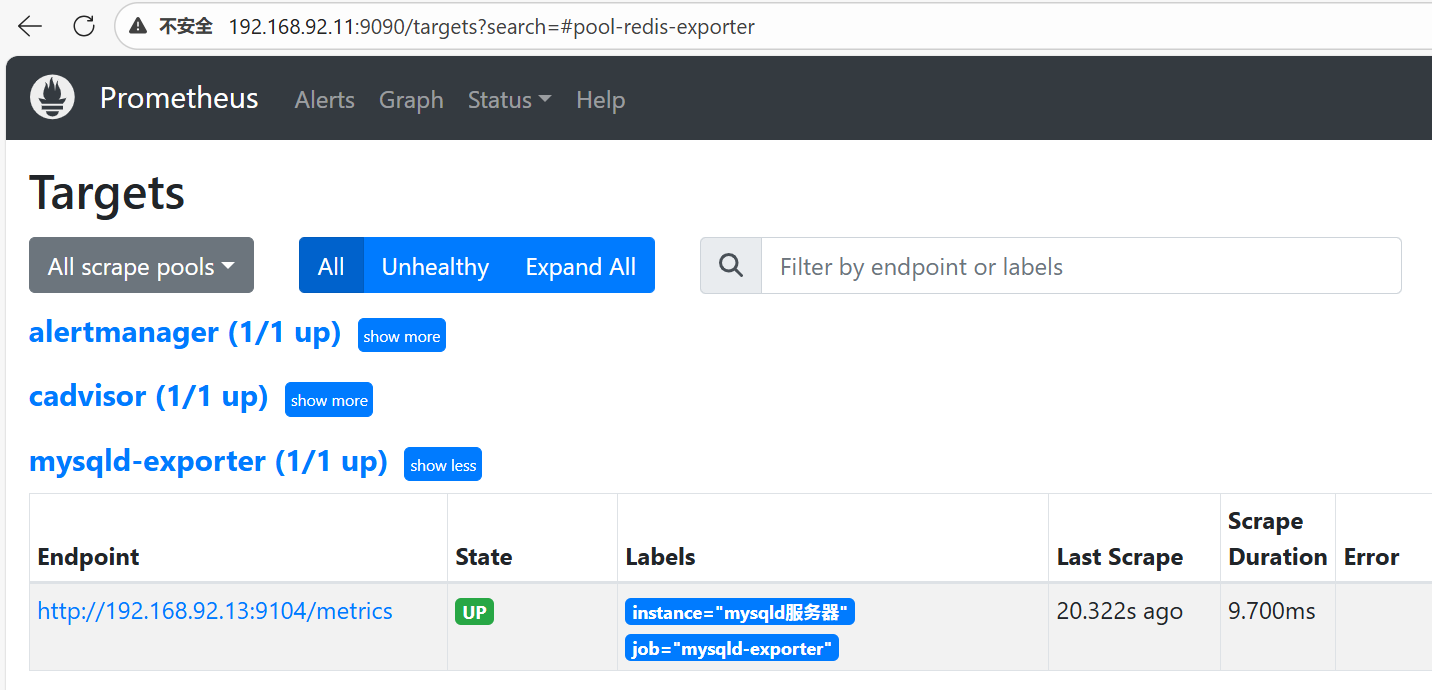This screenshot has width=1432, height=690.
Task: Click the instance="mysqld服务器" label badge
Action: point(740,612)
